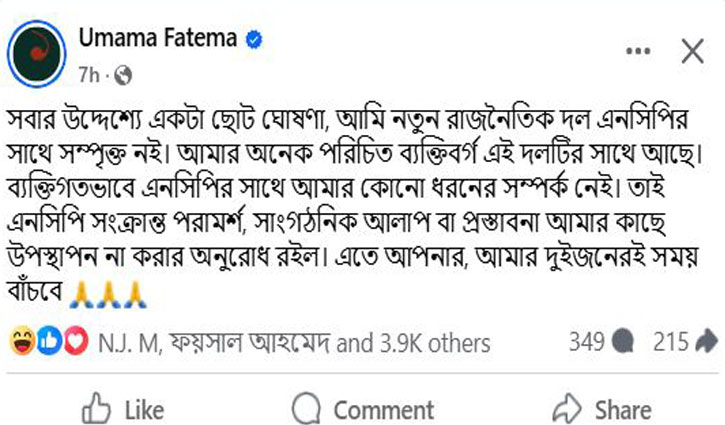Click the Share button
The image size is (725, 425).
coord(602,409)
